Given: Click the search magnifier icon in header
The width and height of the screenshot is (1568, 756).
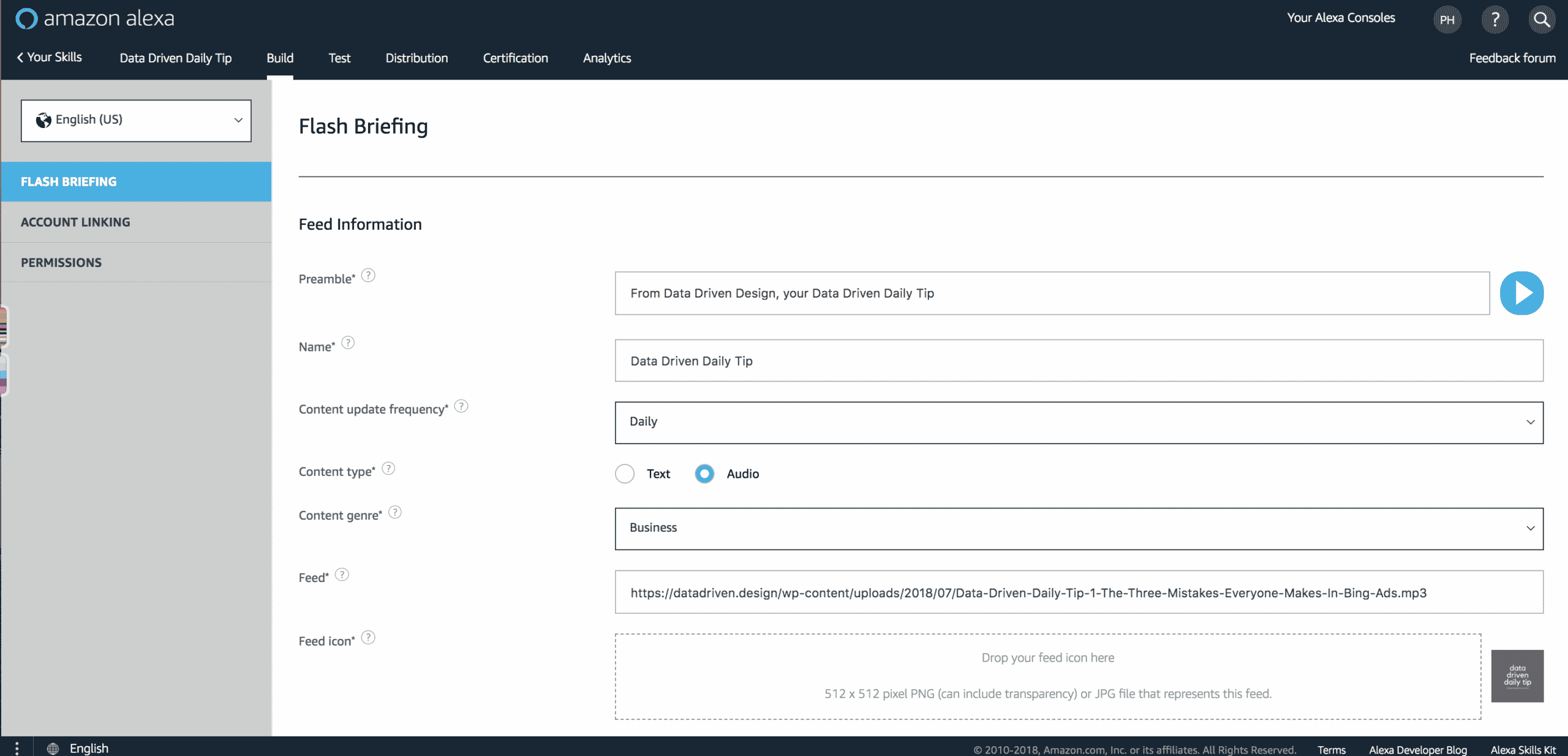Looking at the screenshot, I should click(1542, 20).
